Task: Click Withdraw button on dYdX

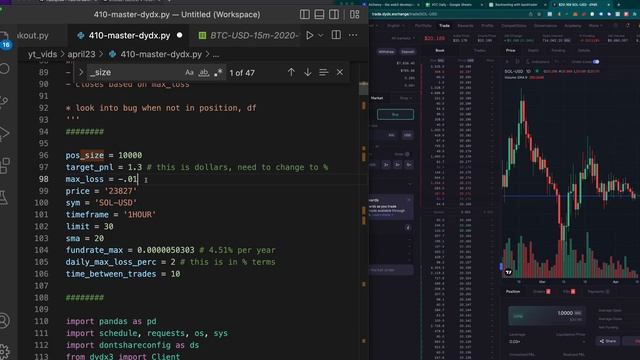Action: (386, 52)
